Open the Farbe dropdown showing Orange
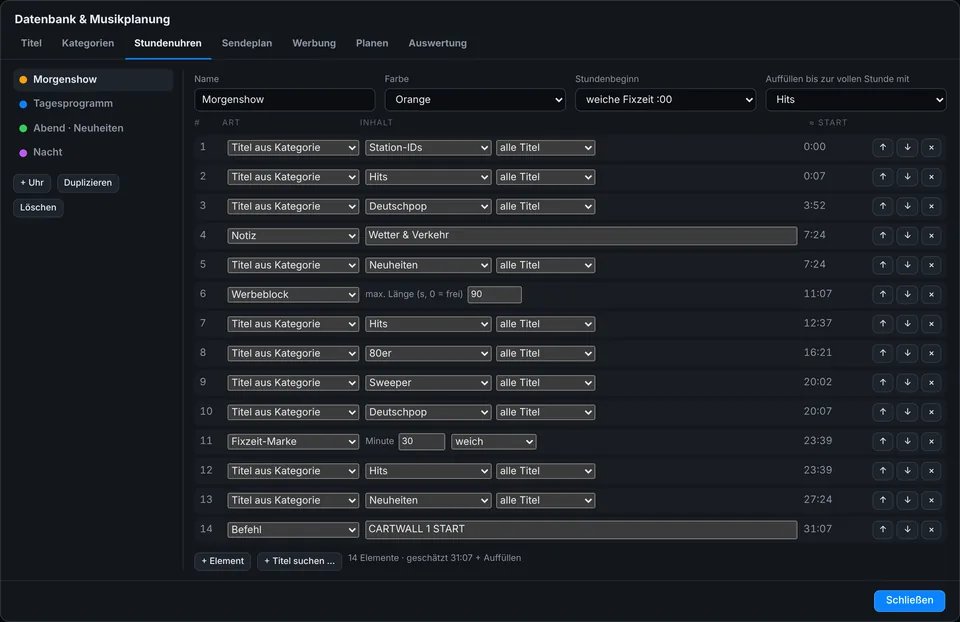 click(x=475, y=99)
